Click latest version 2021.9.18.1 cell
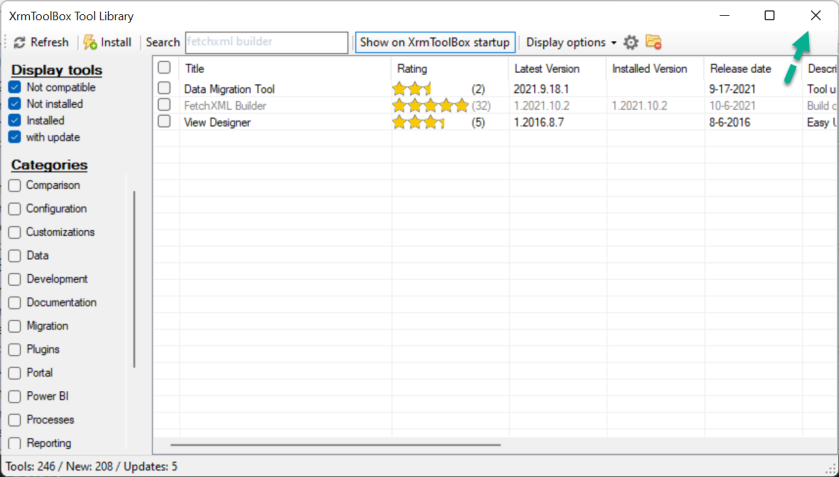The image size is (839, 477). pyautogui.click(x=541, y=89)
